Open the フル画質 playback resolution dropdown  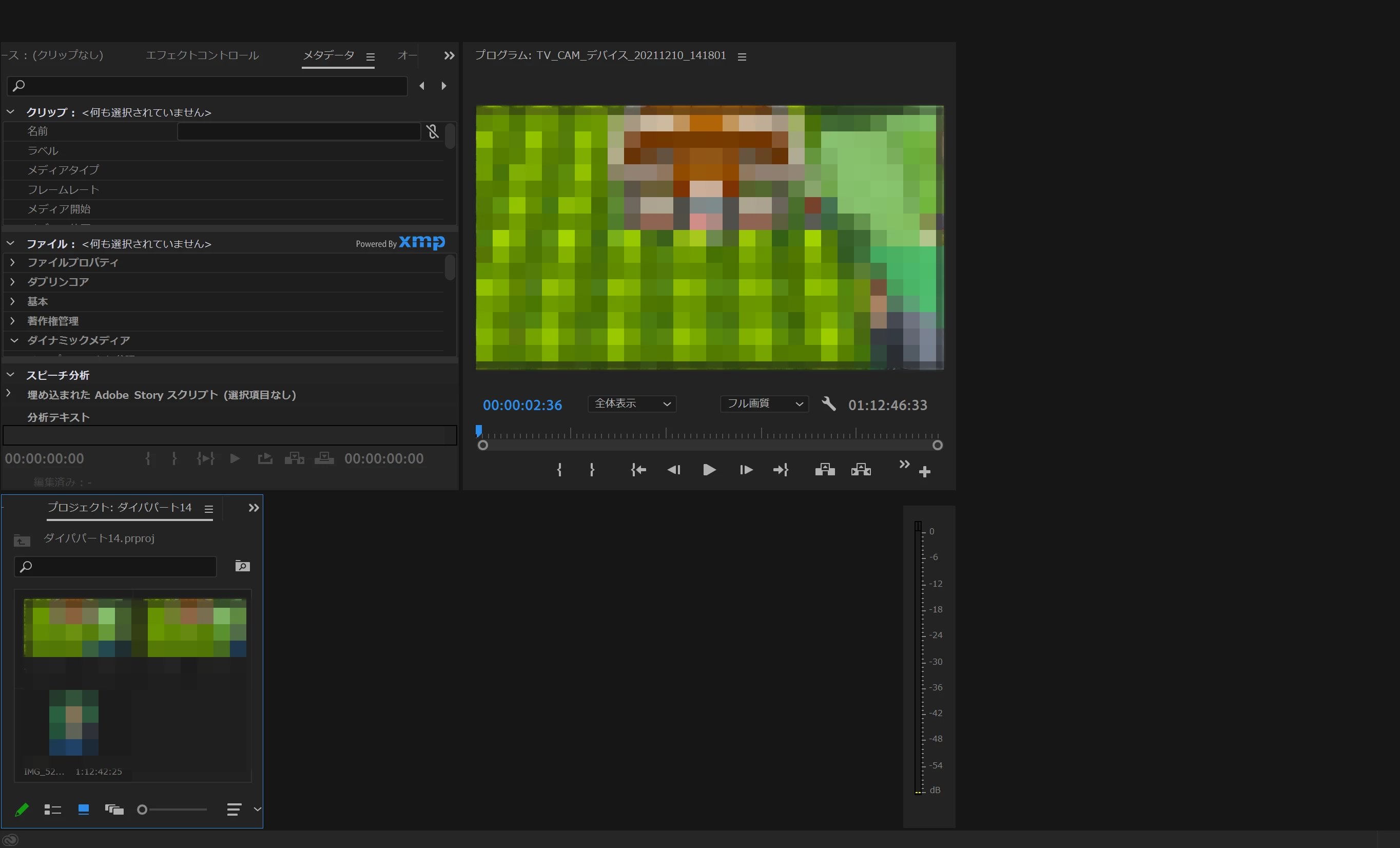pyautogui.click(x=764, y=403)
